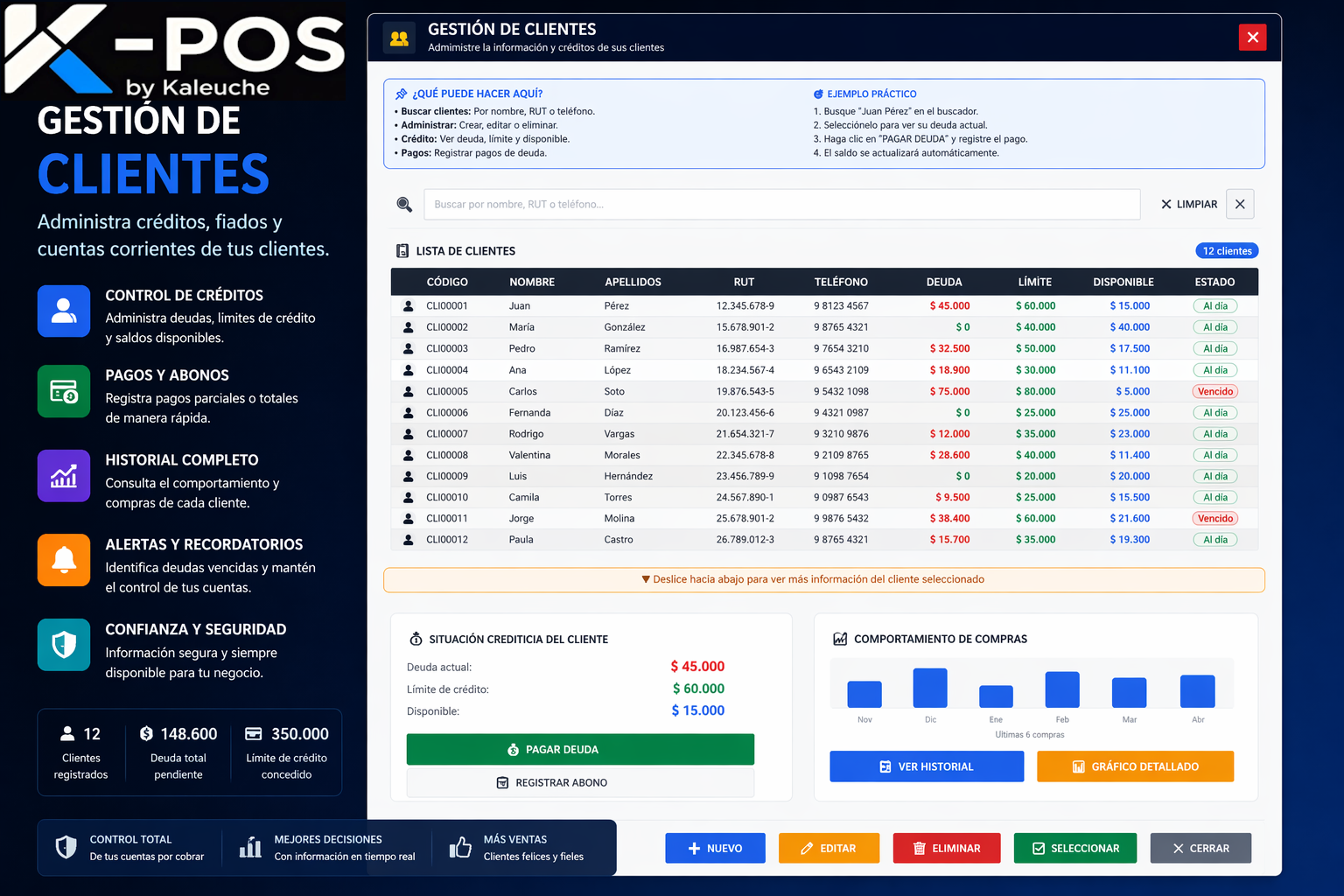Click the X icon button beside LIMPIAR

(x=1240, y=204)
